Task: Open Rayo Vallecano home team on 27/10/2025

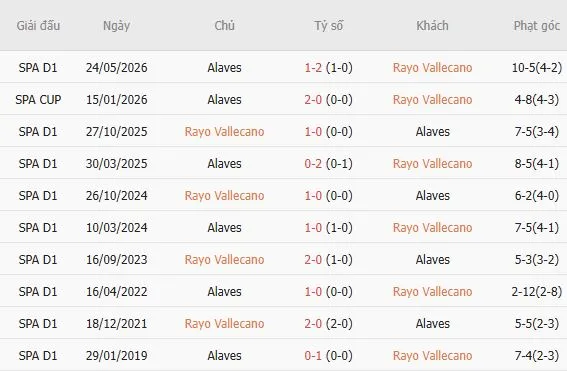Action: pos(224,132)
